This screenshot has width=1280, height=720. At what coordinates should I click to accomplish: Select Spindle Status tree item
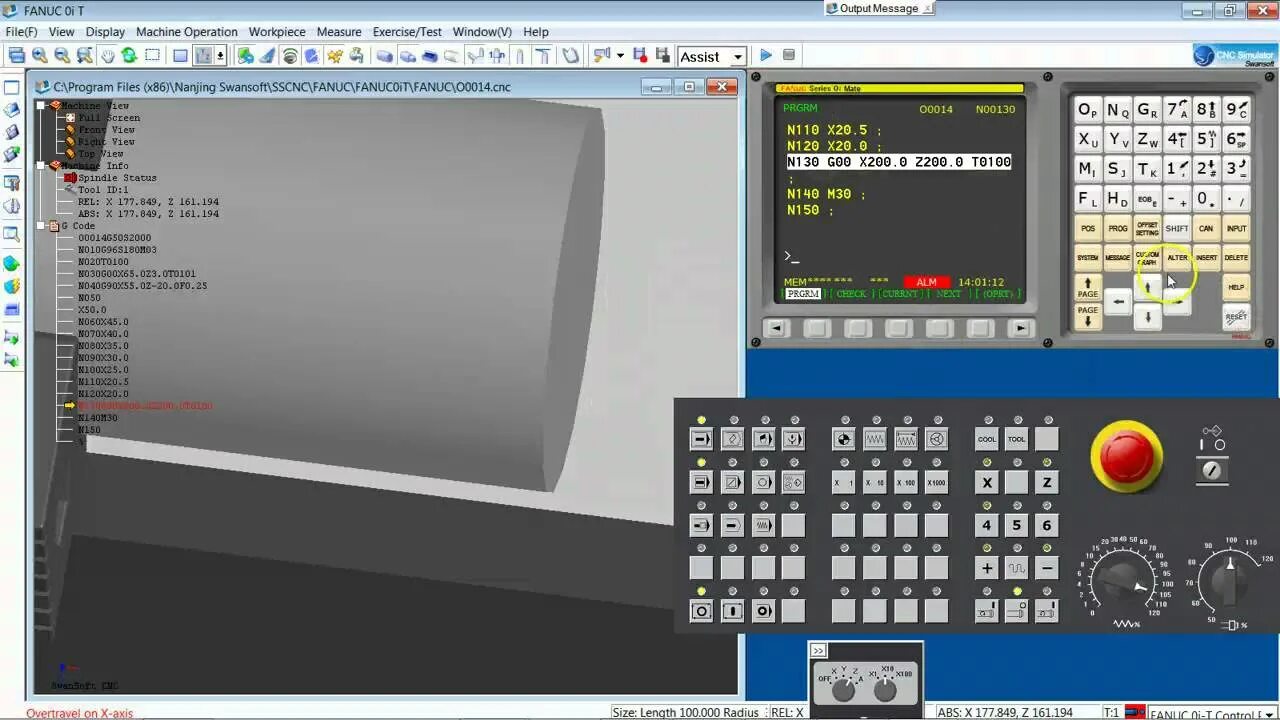(x=117, y=178)
